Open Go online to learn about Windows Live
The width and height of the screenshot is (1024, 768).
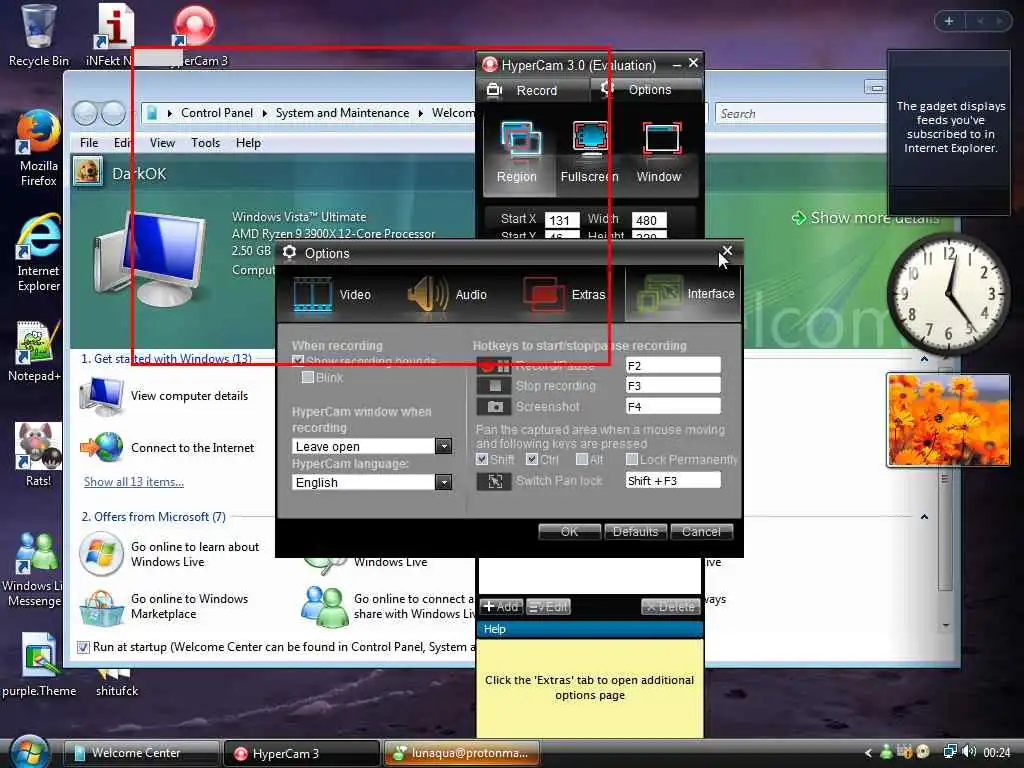coord(170,554)
